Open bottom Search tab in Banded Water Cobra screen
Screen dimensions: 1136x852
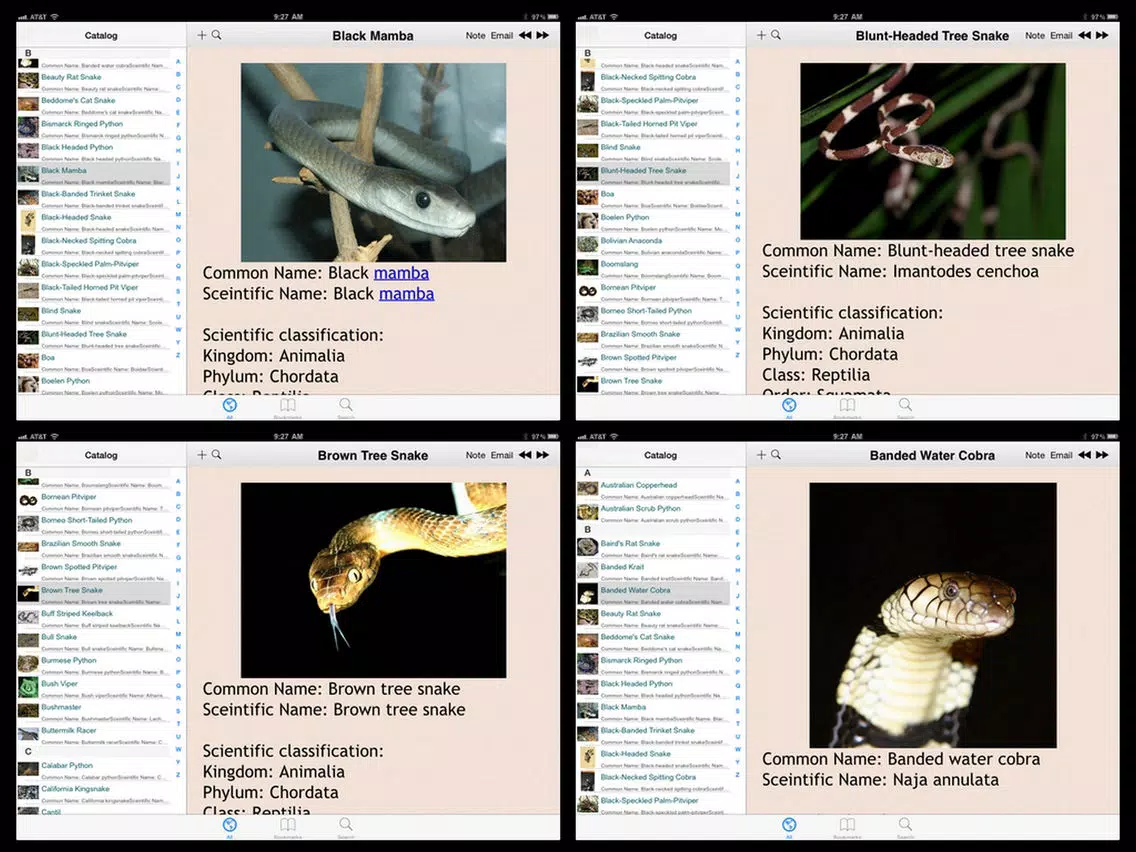click(905, 827)
